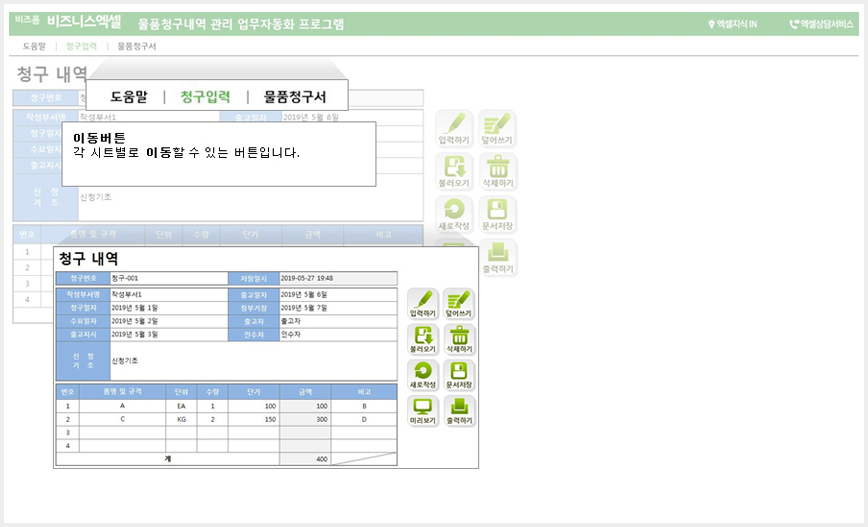Click unit cell 'KG'
The height and width of the screenshot is (527, 868).
[x=181, y=419]
